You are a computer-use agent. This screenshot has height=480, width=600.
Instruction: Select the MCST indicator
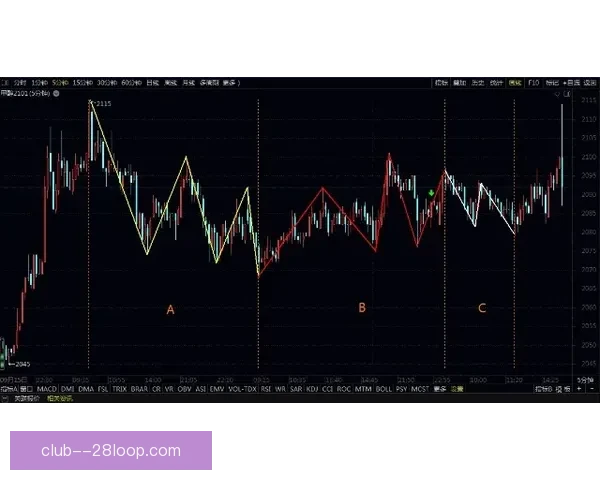click(x=420, y=389)
